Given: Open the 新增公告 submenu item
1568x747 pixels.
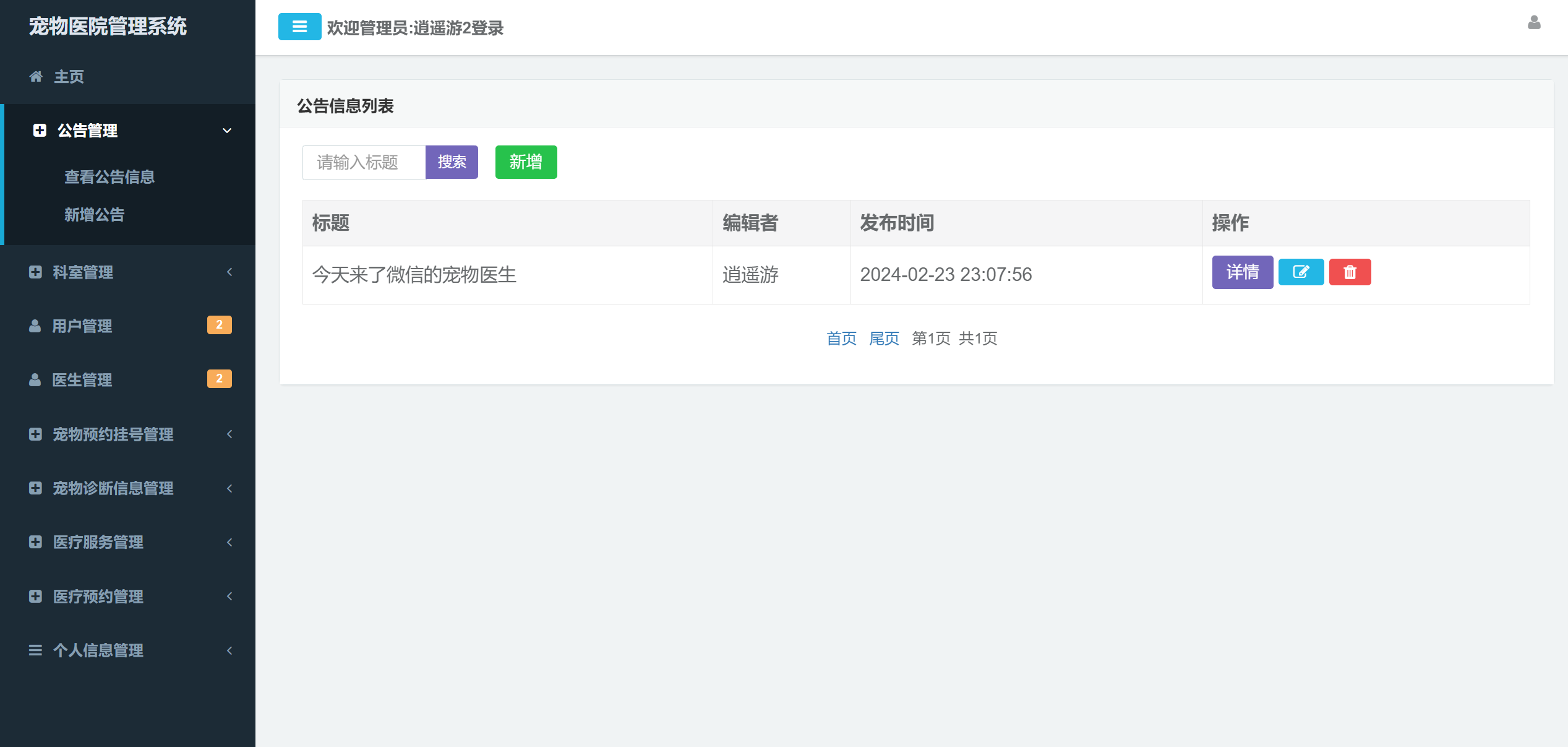Looking at the screenshot, I should (x=95, y=215).
